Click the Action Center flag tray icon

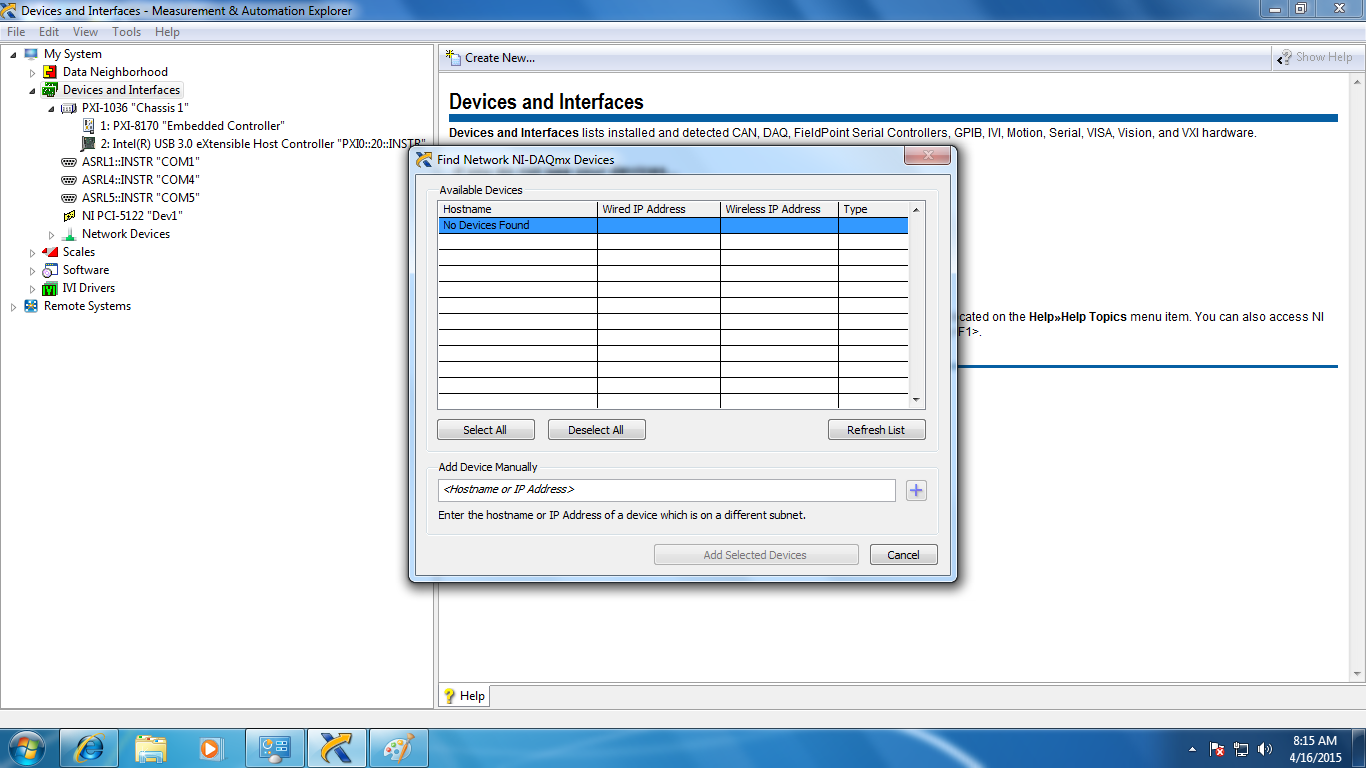point(1217,749)
